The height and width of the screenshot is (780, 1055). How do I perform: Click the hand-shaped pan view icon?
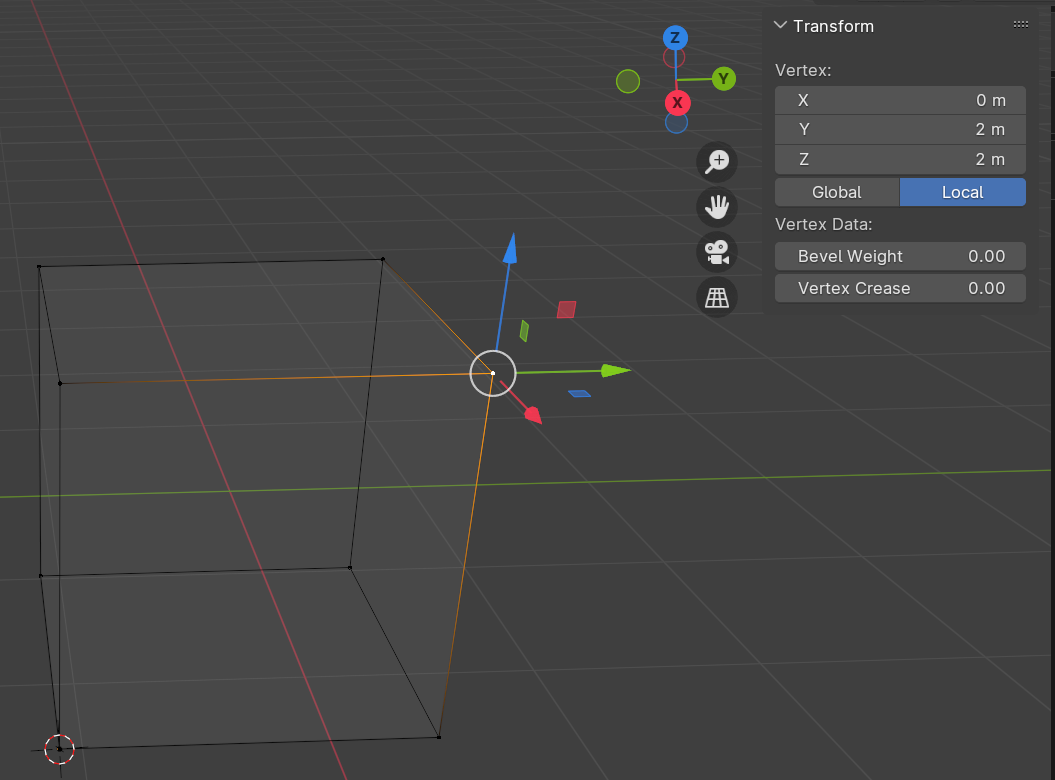click(717, 207)
